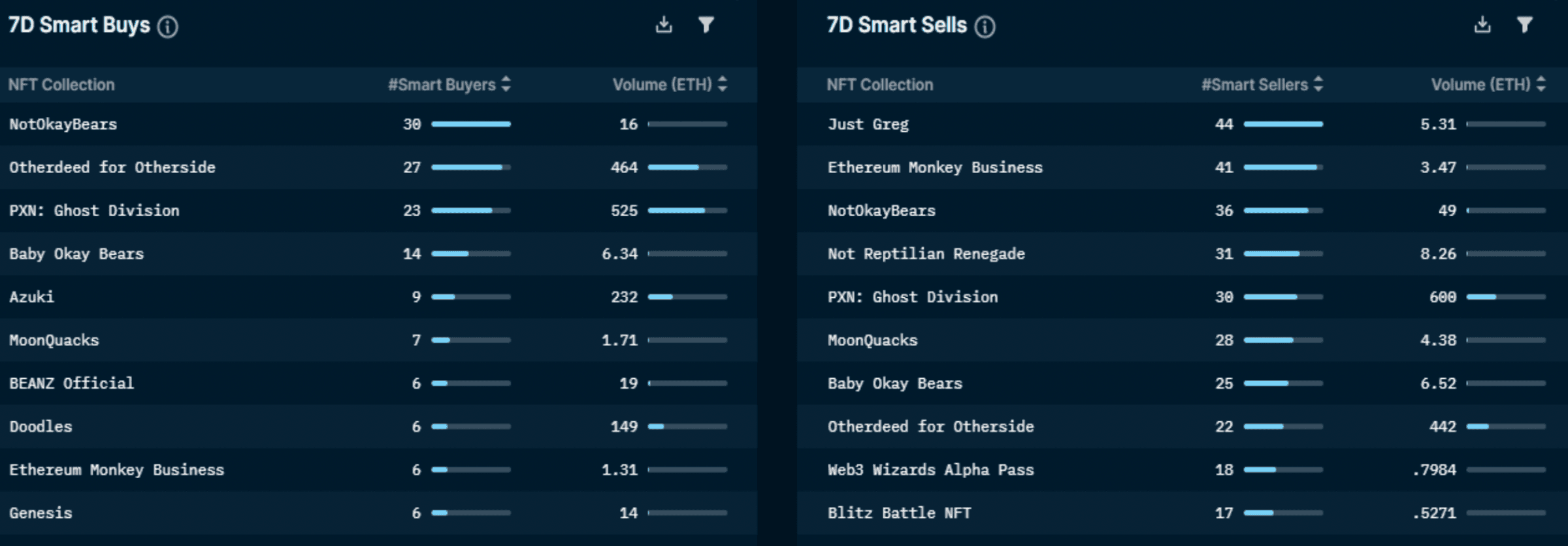
Task: Click volume value 8.26 for Not Reptilian Renegade
Action: point(1438,253)
